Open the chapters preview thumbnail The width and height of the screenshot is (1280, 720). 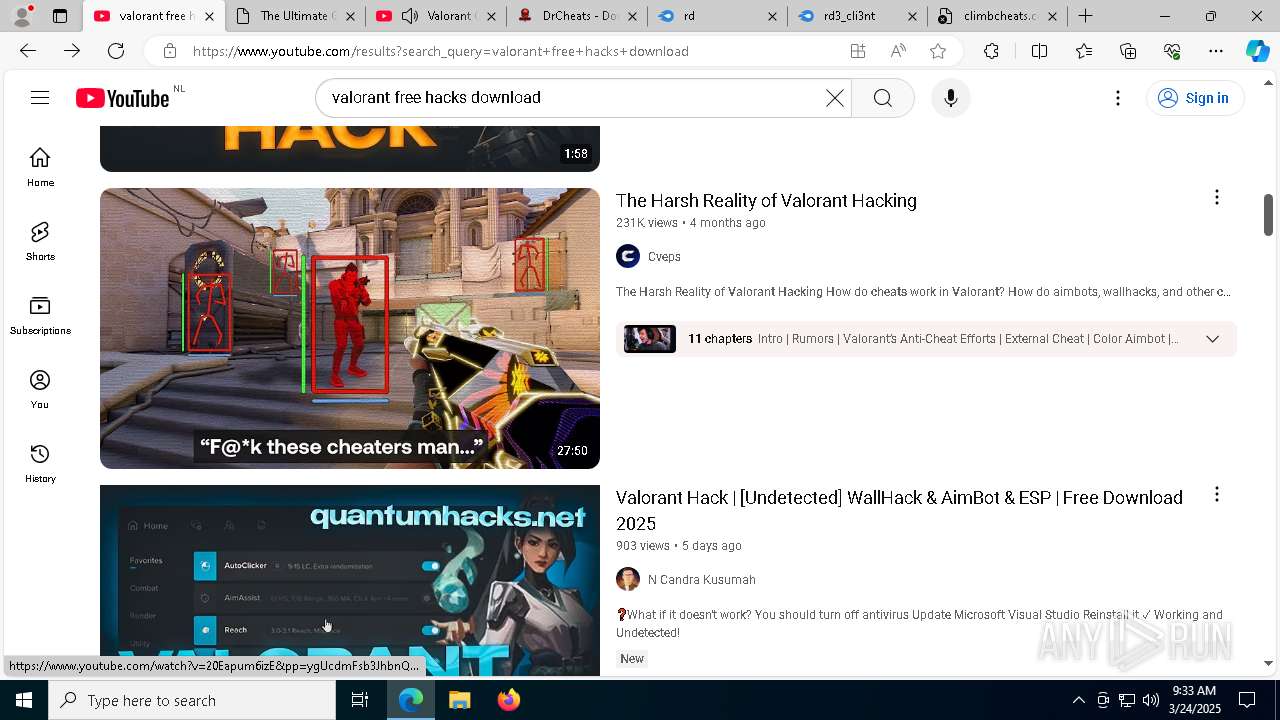click(x=650, y=339)
